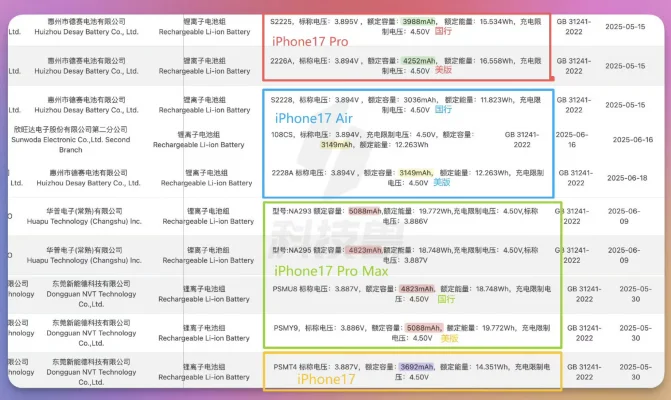
Task: Click the 3988mAh capacity value
Action: click(x=419, y=21)
